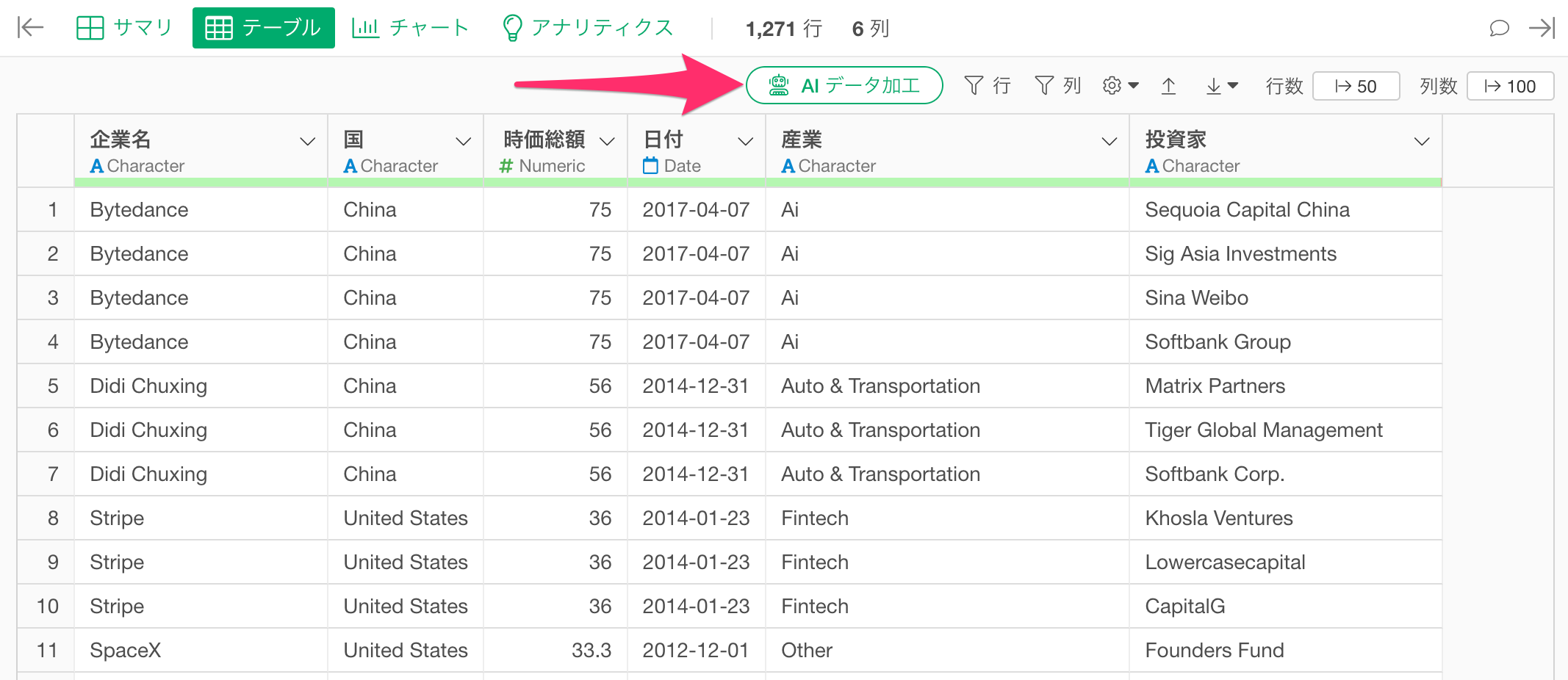Open the column filter 列 funnel

[1057, 86]
